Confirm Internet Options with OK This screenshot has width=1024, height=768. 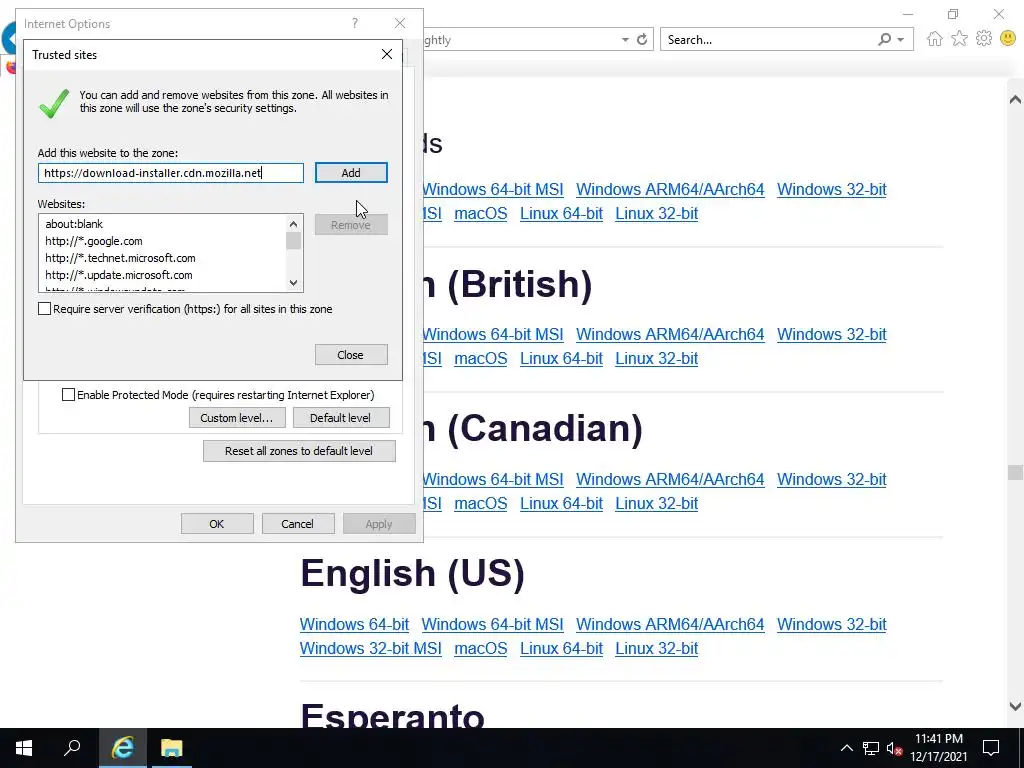tap(217, 524)
